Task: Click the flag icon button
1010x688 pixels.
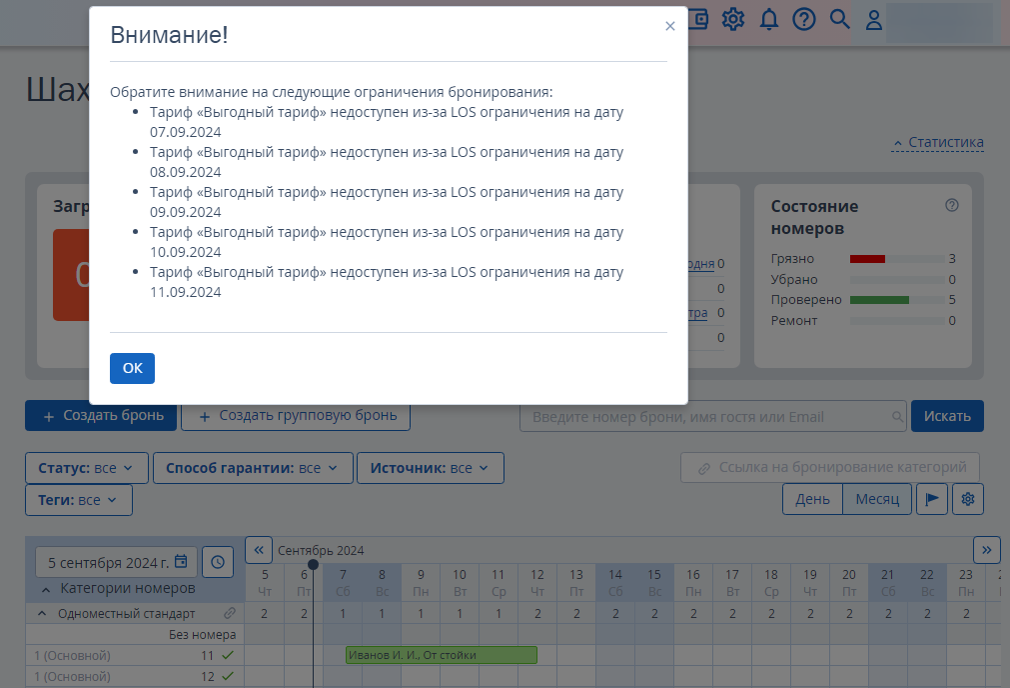Action: click(x=931, y=499)
